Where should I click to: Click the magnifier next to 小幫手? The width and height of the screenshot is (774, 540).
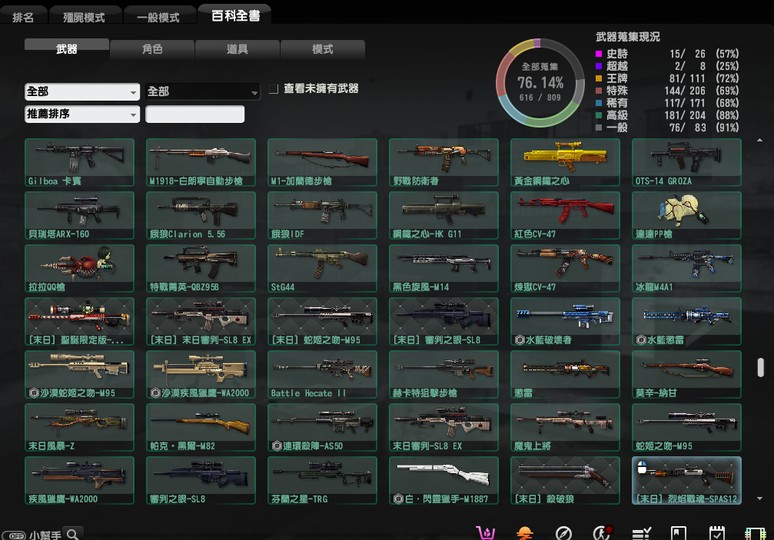tap(73, 533)
